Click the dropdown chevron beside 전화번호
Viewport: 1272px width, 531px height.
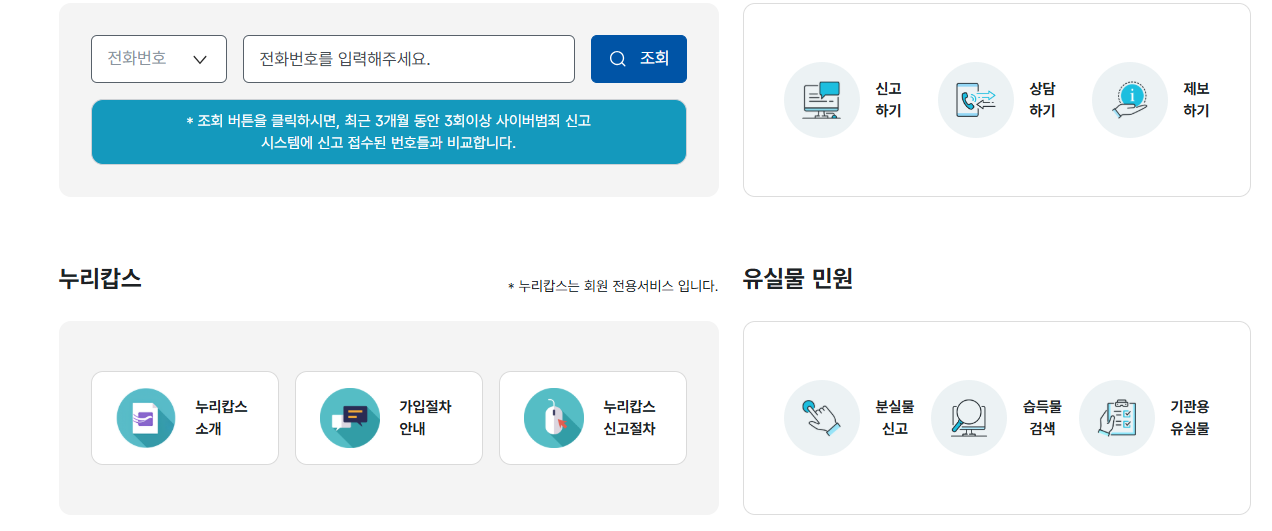click(x=200, y=60)
